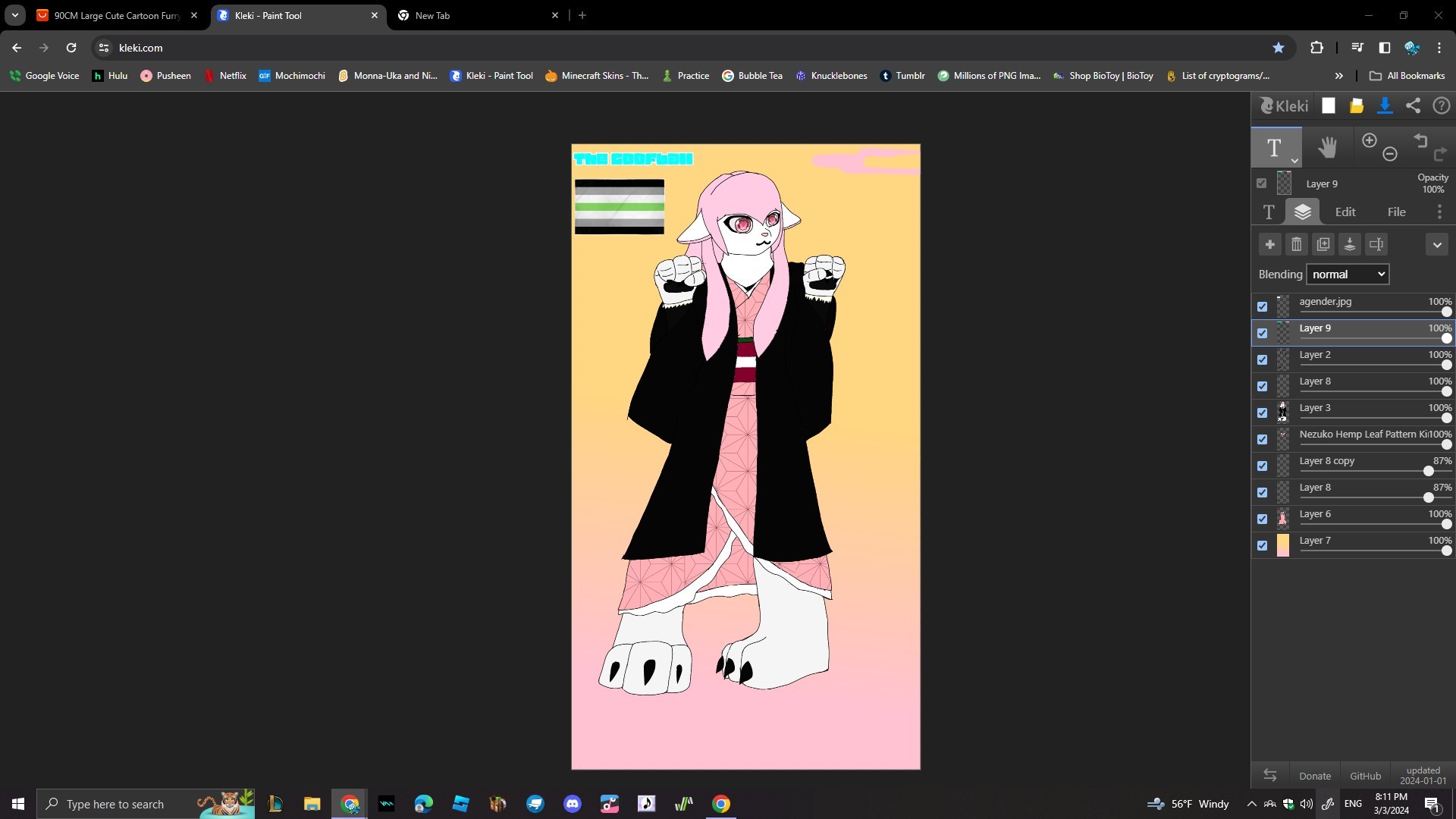
Task: Click the blue download image icon
Action: tap(1385, 106)
